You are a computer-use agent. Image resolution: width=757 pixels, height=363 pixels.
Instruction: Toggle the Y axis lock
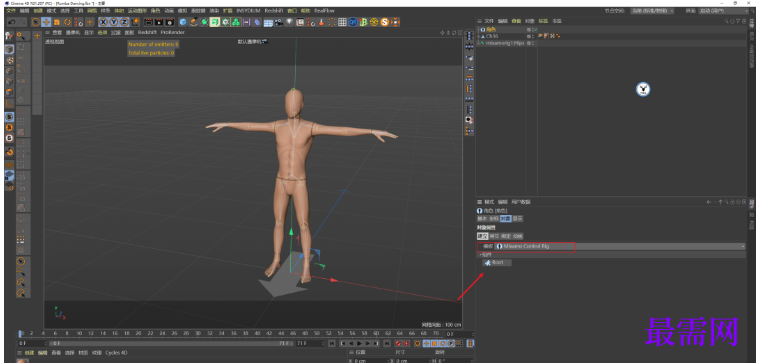[x=114, y=22]
